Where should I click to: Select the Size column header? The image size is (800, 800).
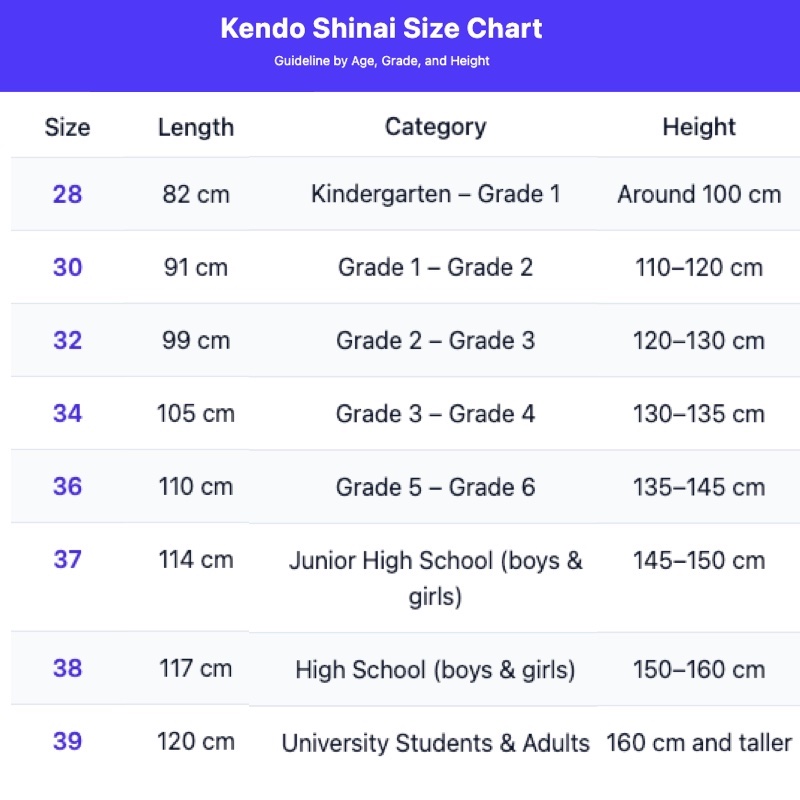[67, 127]
